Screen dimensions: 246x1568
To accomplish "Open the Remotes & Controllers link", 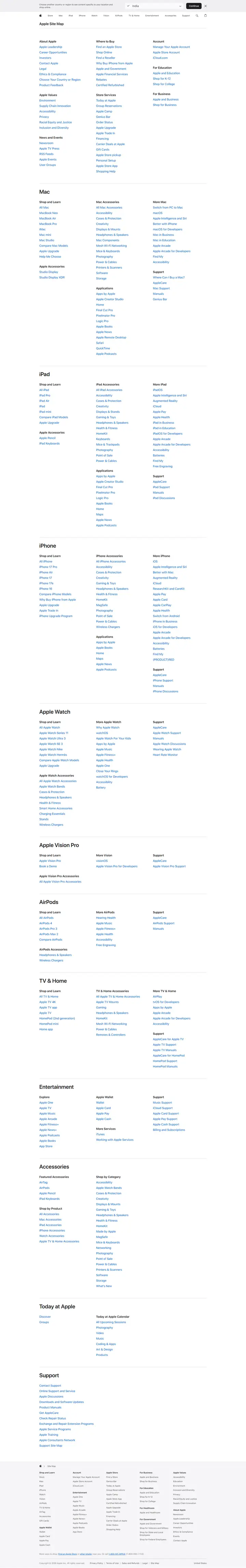I will [110, 1035].
